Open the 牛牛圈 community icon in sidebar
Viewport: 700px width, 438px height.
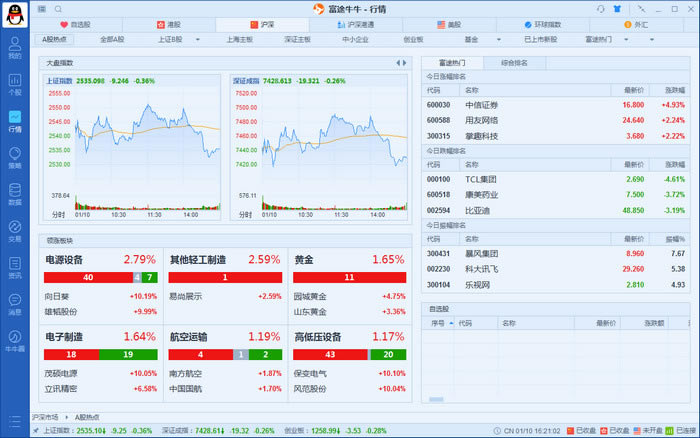[15, 341]
